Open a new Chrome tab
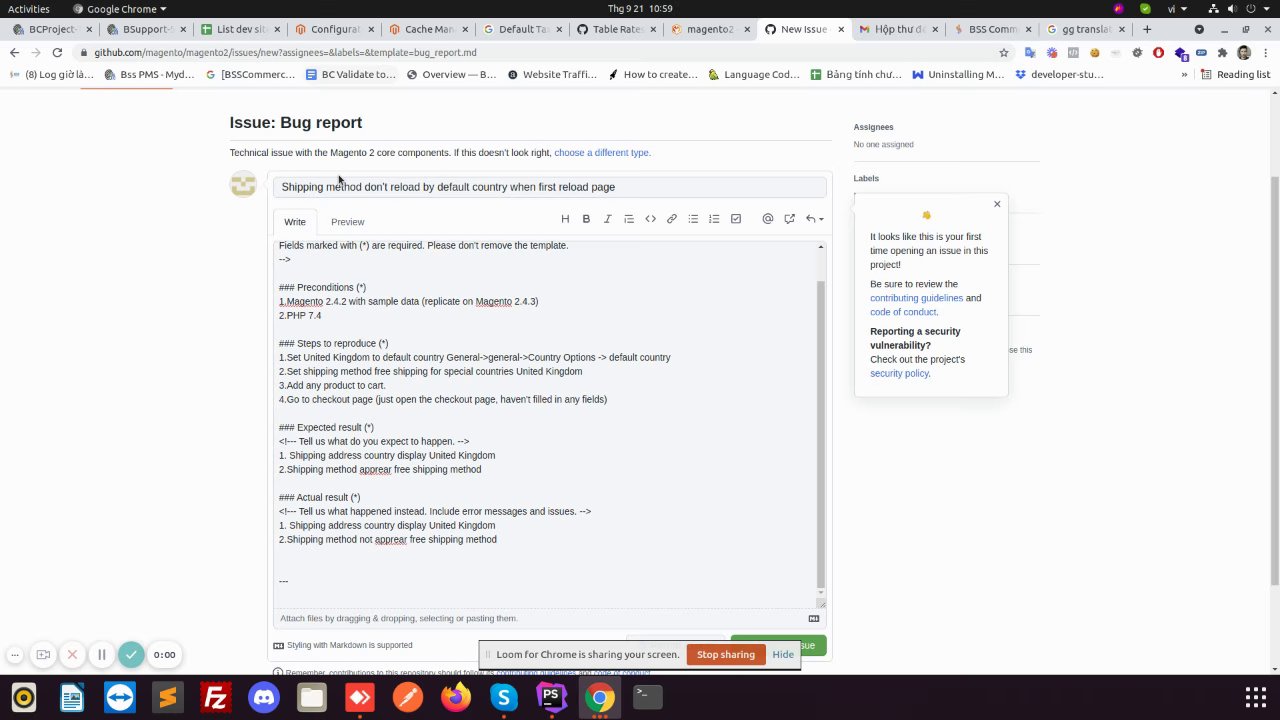 tap(1147, 29)
